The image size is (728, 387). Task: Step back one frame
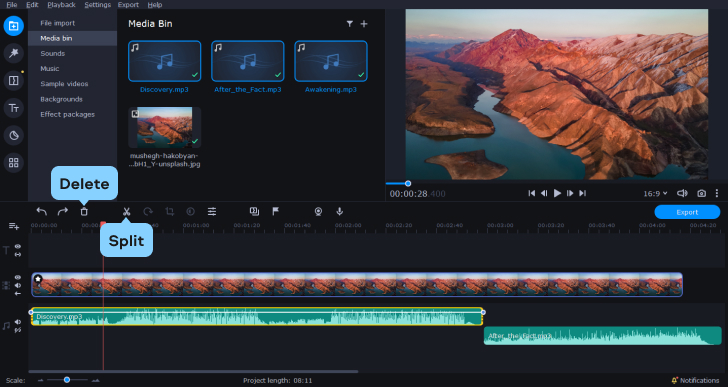coord(544,193)
